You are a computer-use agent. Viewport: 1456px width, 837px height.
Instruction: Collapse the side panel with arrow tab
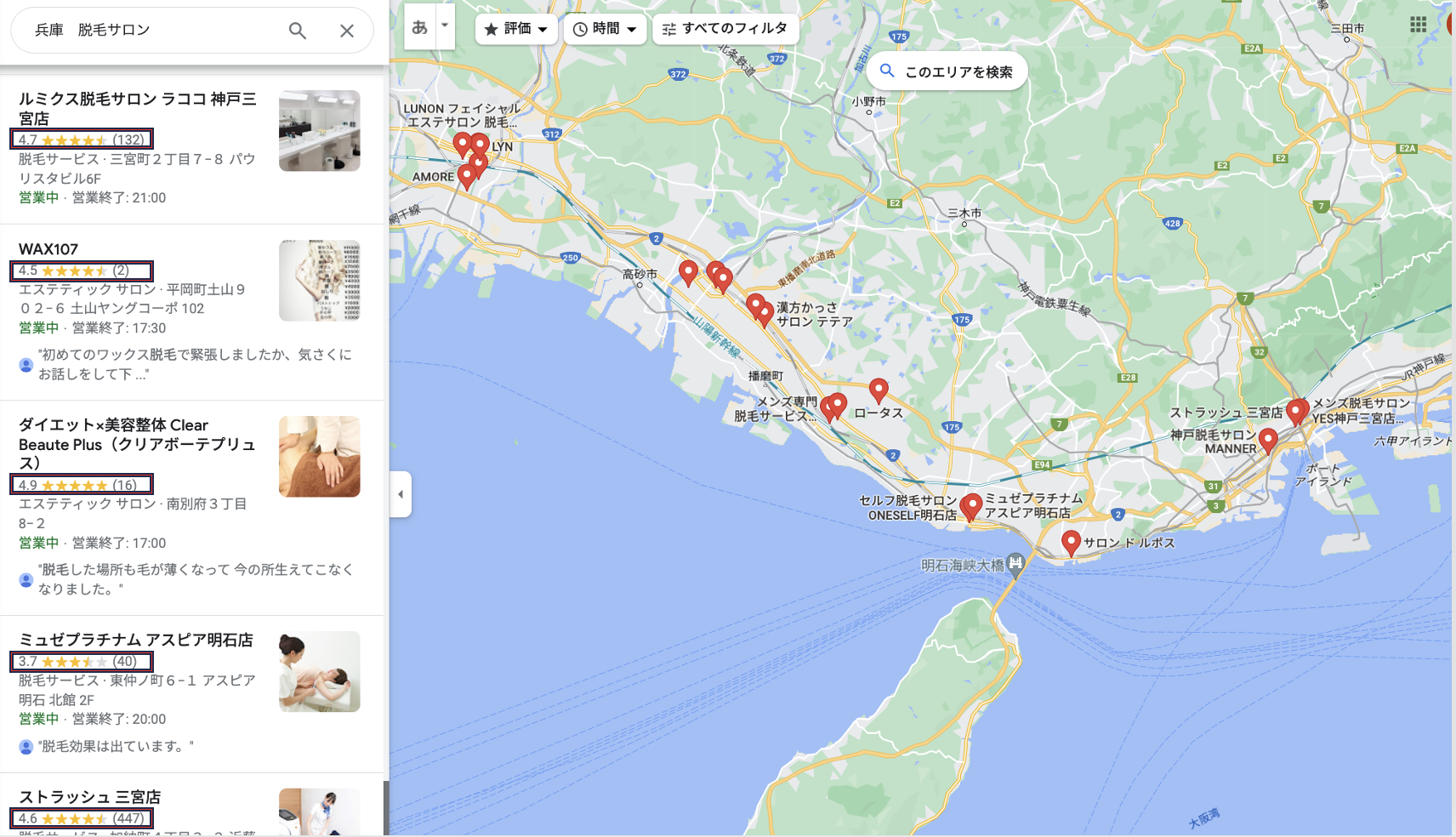pos(401,493)
